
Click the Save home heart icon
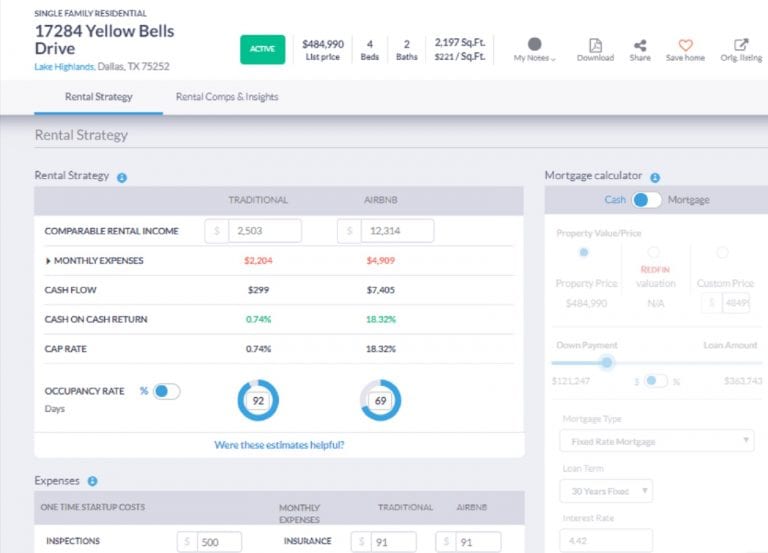tap(685, 45)
